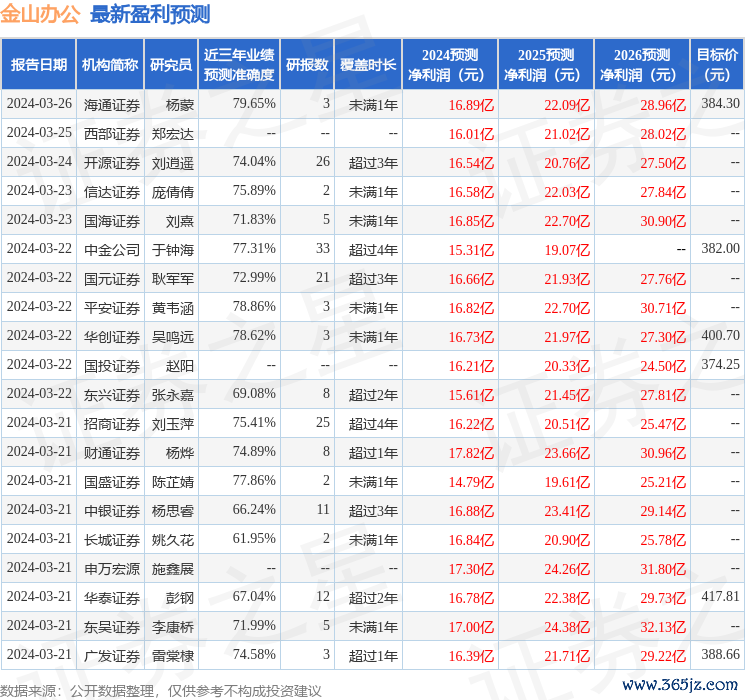Click report count 33 for 中金公司
Image resolution: width=745 pixels, height=700 pixels.
[x=323, y=248]
